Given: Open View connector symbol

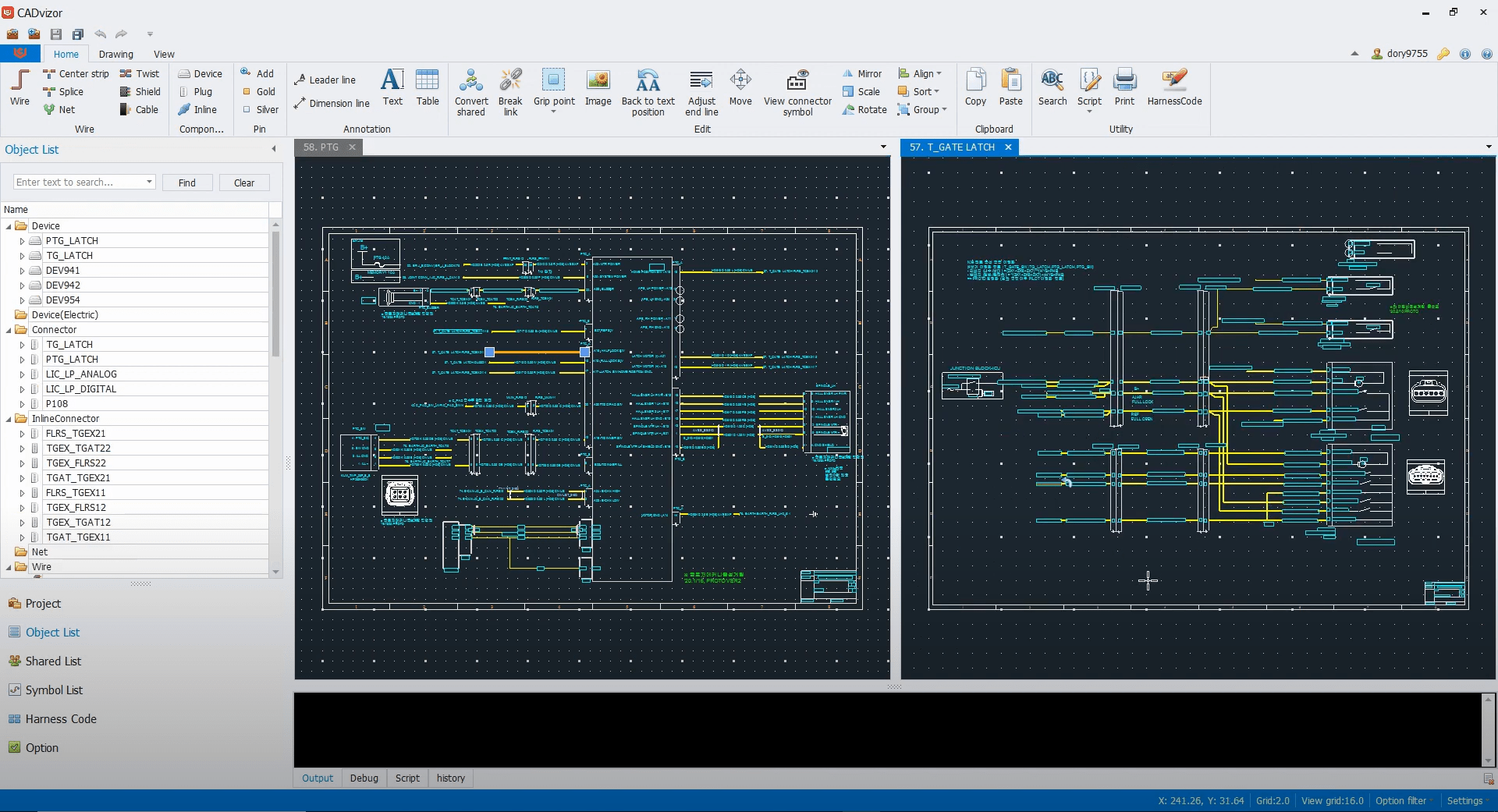Looking at the screenshot, I should [797, 93].
